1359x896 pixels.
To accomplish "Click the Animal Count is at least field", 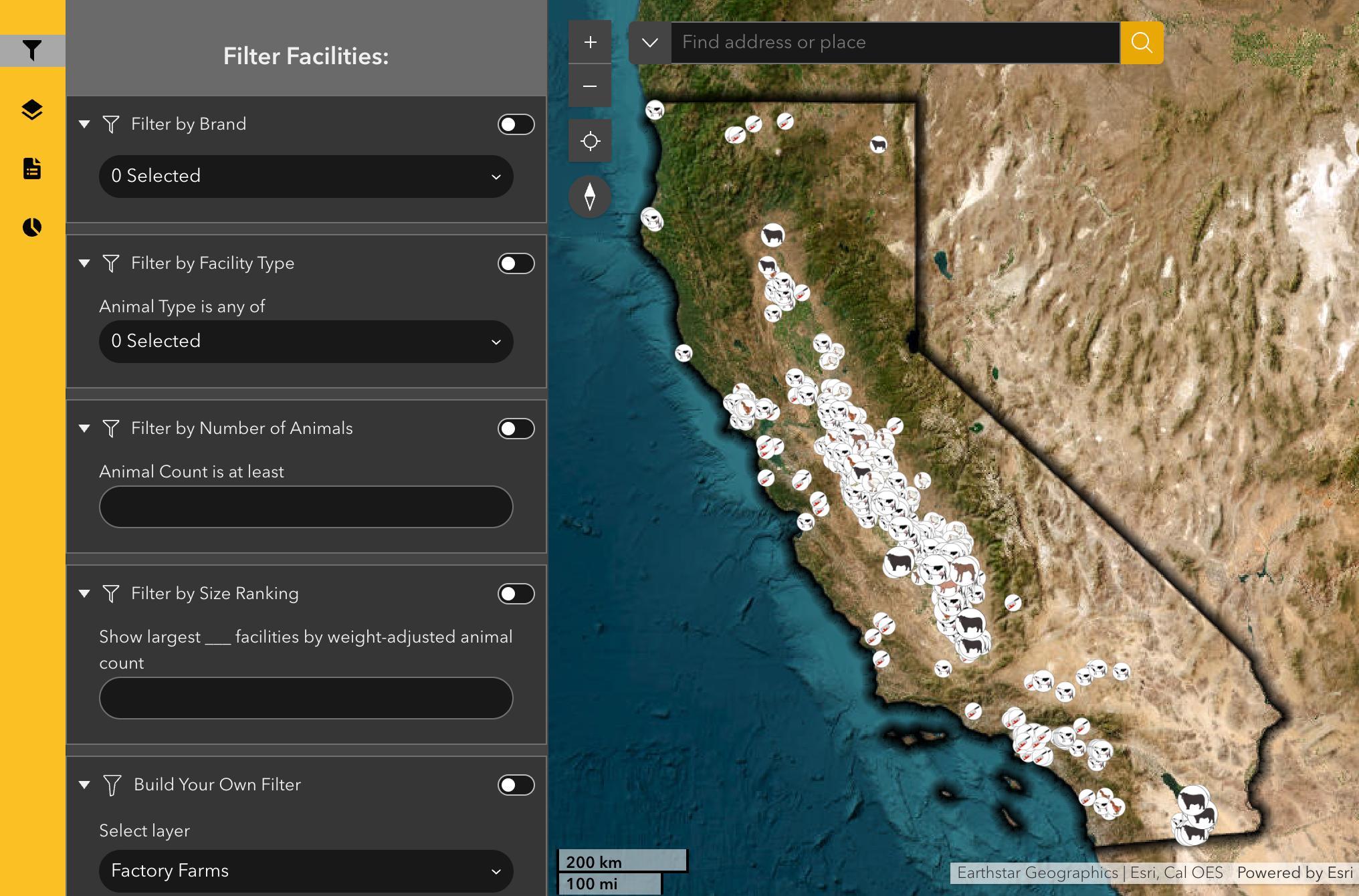I will point(306,507).
